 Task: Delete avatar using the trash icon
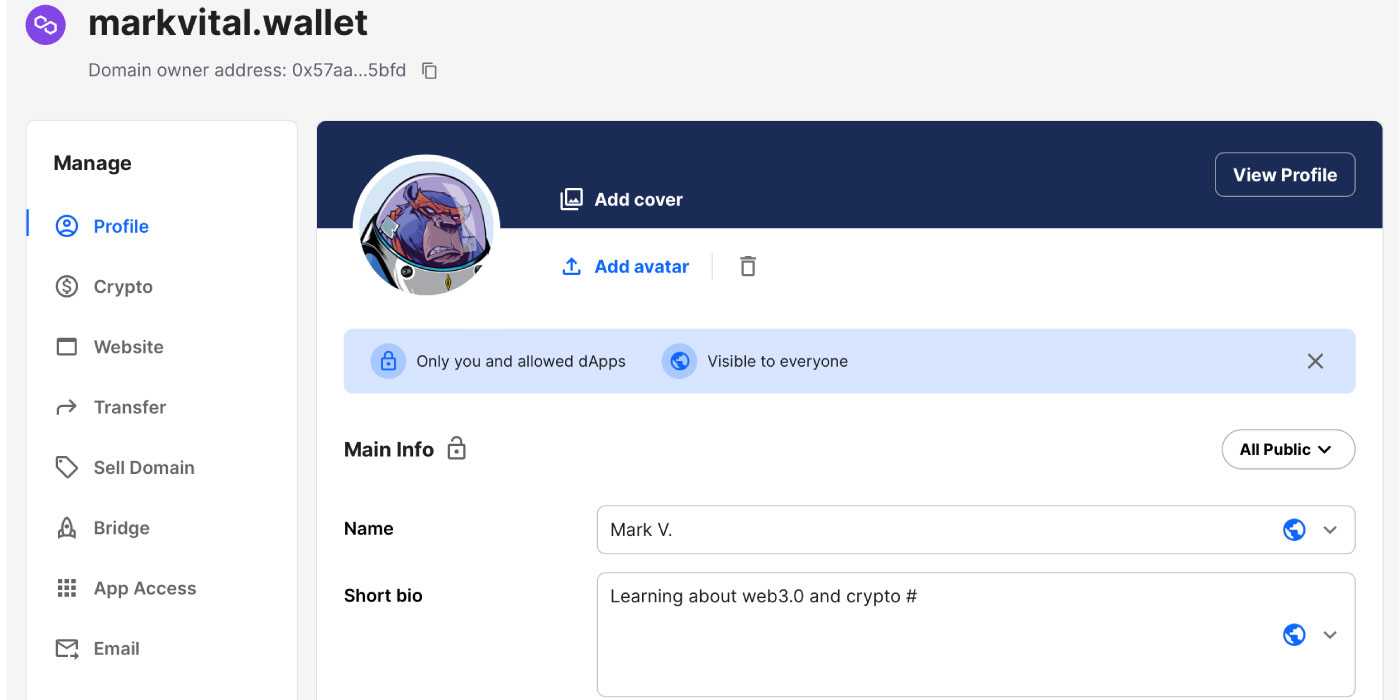(748, 266)
